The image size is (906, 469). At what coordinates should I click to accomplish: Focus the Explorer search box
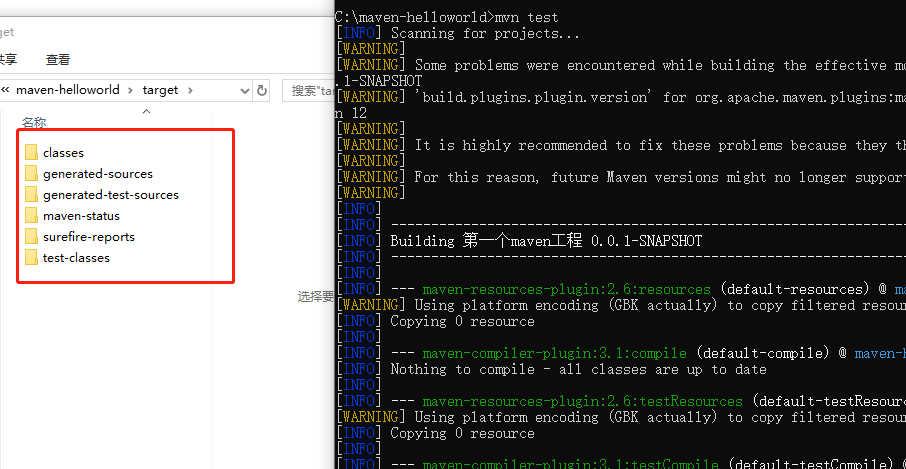[308, 91]
